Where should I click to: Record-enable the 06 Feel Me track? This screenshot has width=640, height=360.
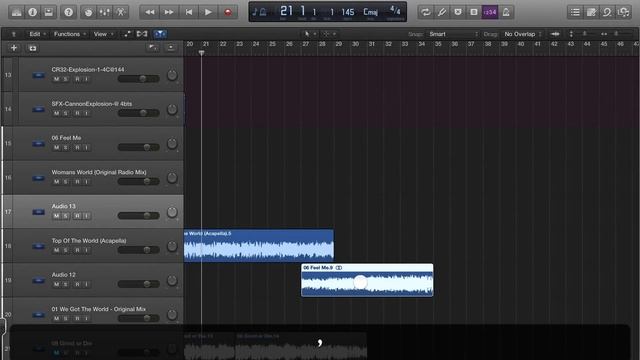(77, 148)
